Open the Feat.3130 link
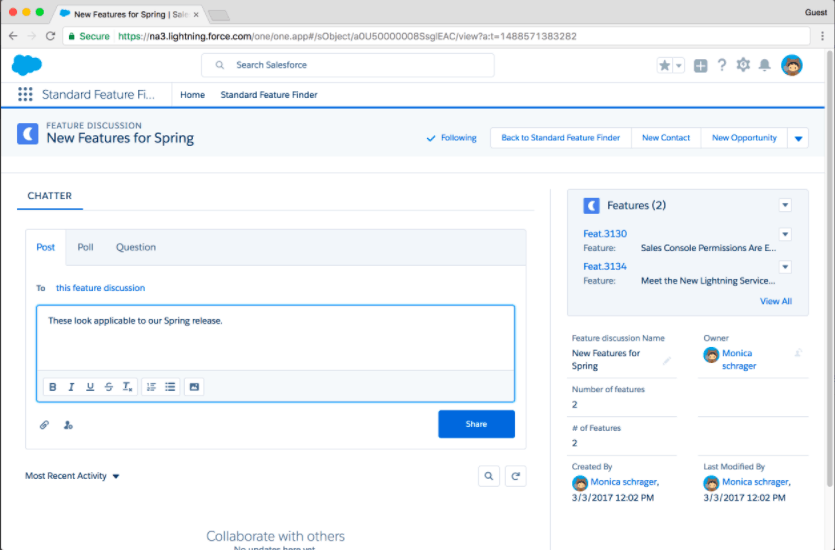835x550 pixels. pyautogui.click(x=605, y=234)
